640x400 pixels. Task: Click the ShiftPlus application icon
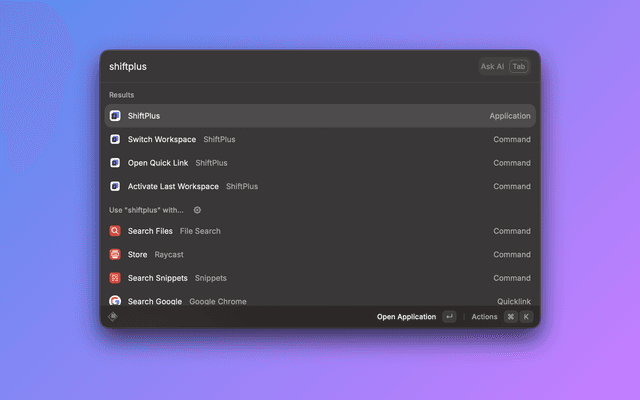[x=115, y=116]
